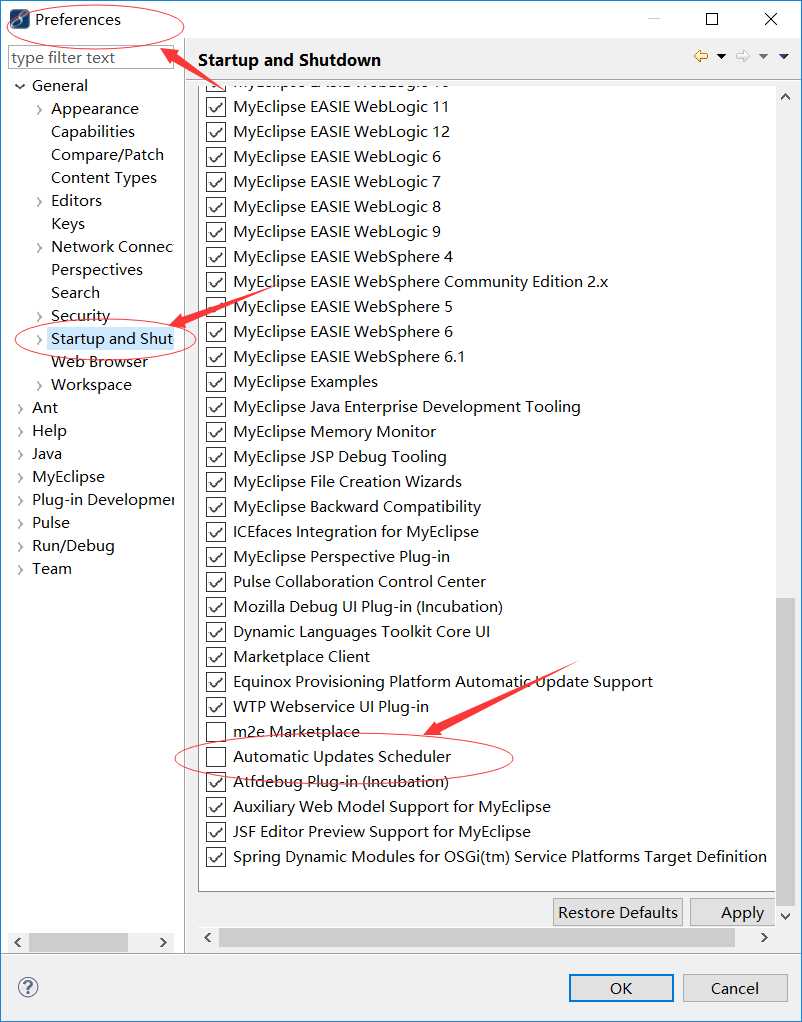Select Perspectives in the tree

(97, 270)
